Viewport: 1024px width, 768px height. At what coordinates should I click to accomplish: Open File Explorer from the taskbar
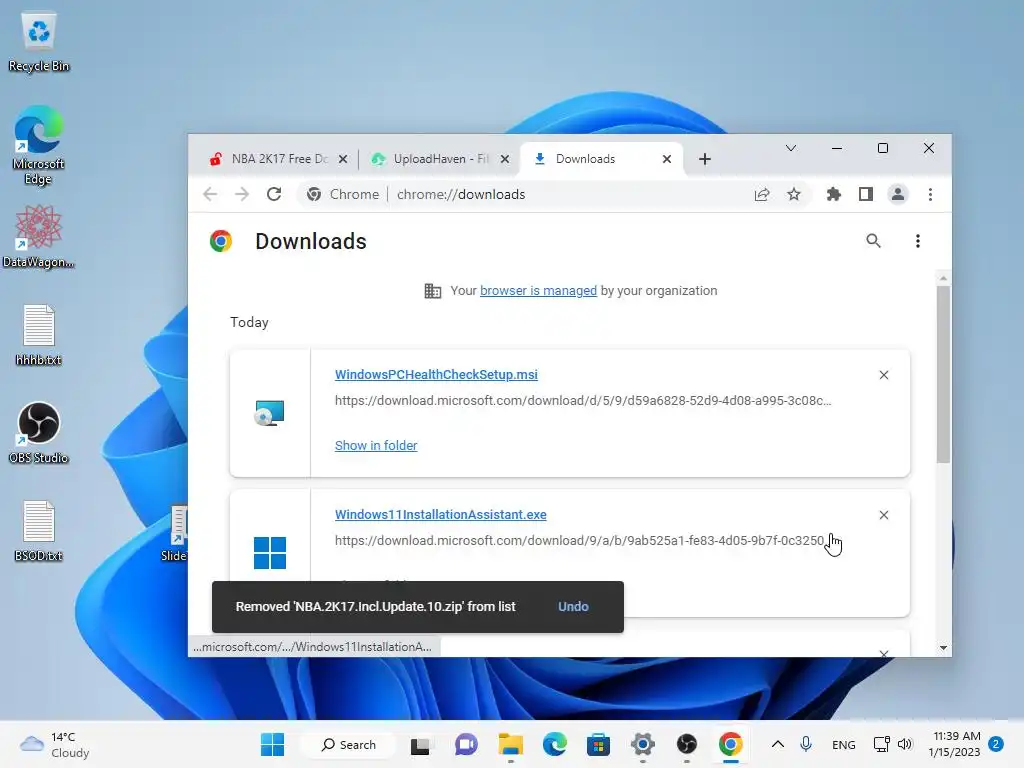click(511, 744)
